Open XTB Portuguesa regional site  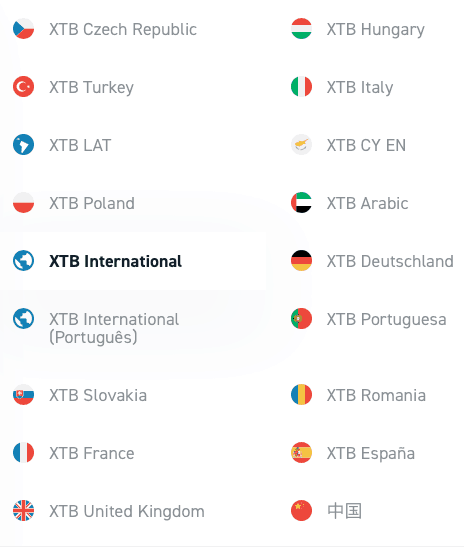tap(386, 319)
